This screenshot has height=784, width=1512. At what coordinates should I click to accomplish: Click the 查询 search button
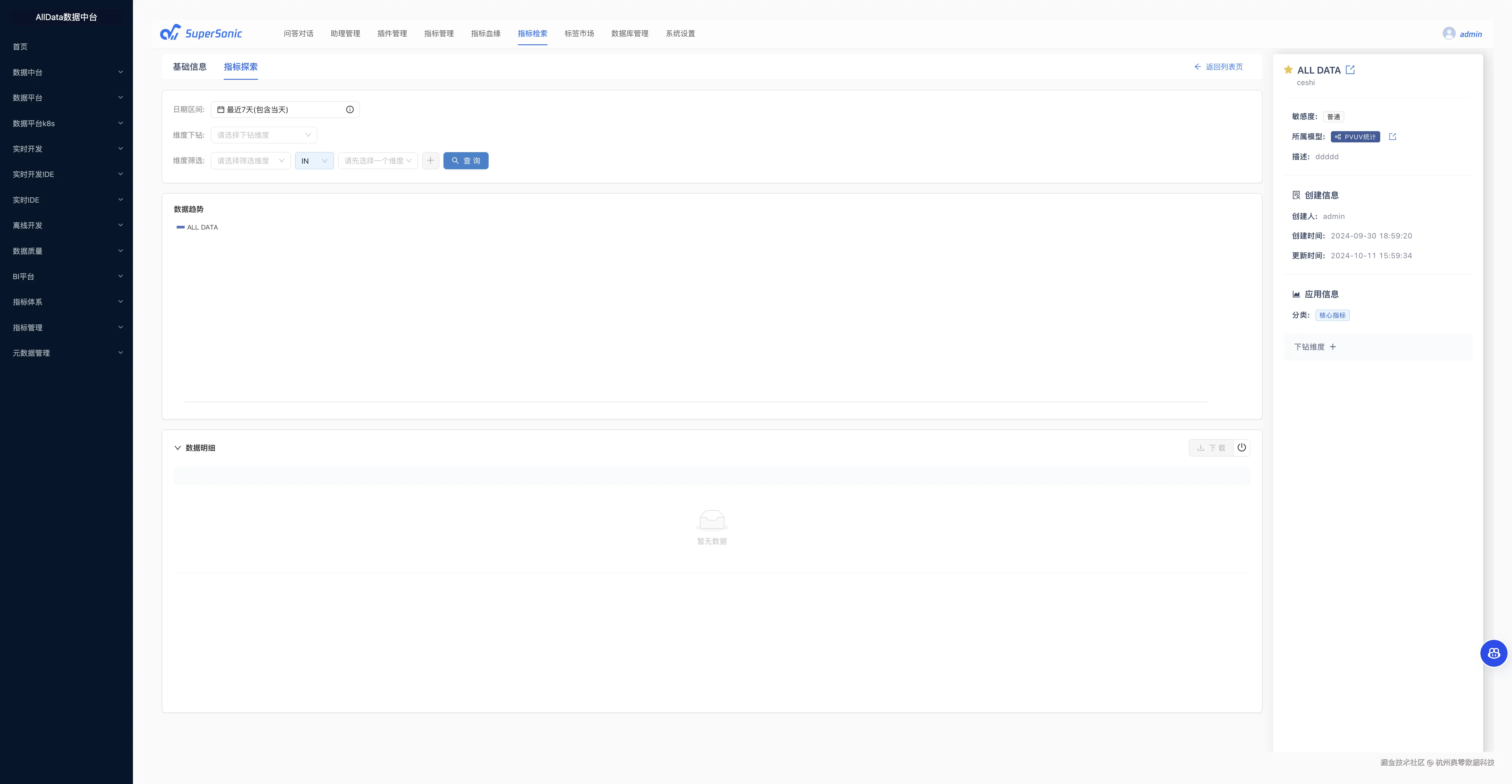(466, 161)
